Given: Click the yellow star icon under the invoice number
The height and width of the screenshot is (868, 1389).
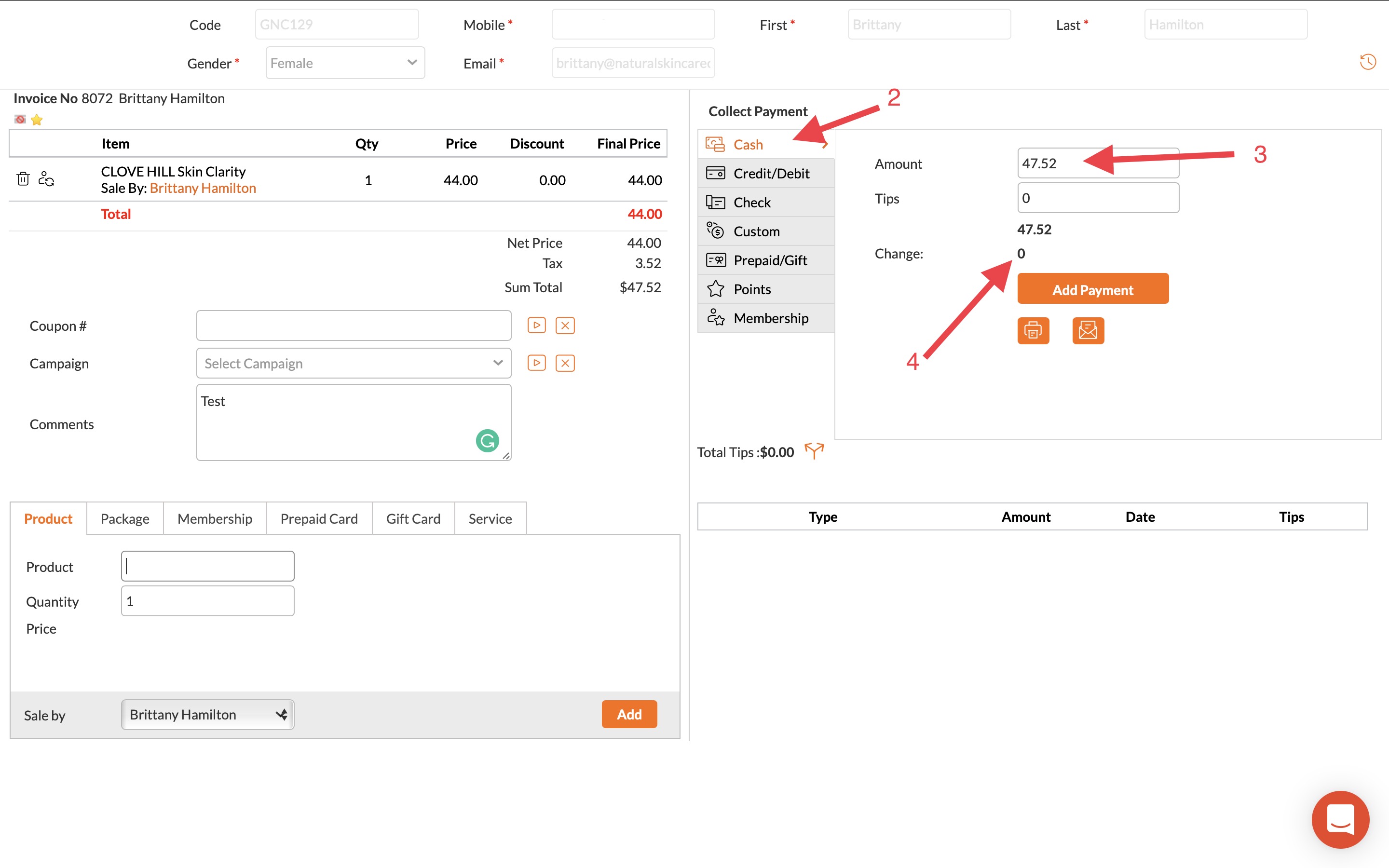Looking at the screenshot, I should pos(37,120).
